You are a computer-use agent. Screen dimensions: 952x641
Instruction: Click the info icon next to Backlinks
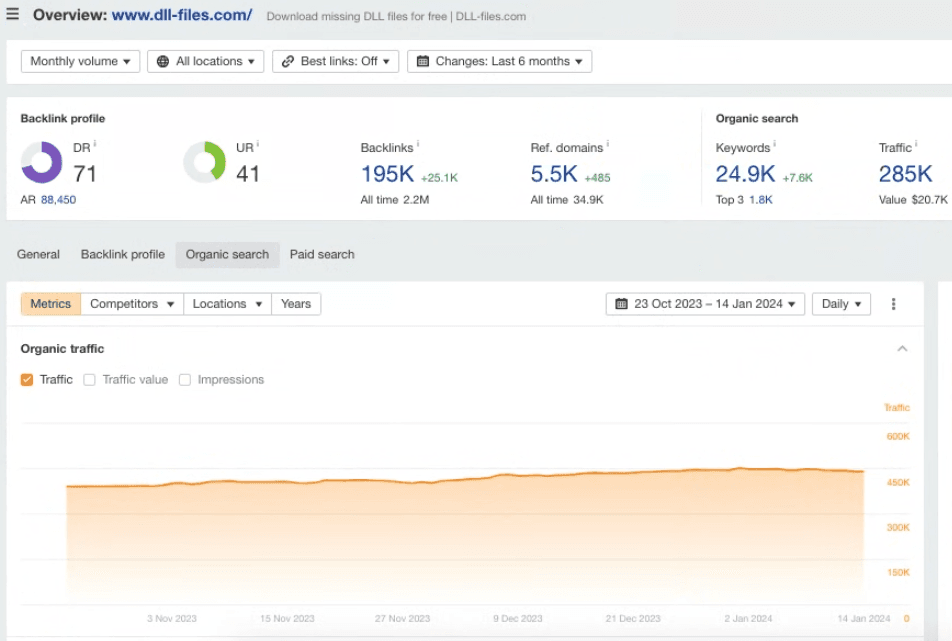(418, 146)
